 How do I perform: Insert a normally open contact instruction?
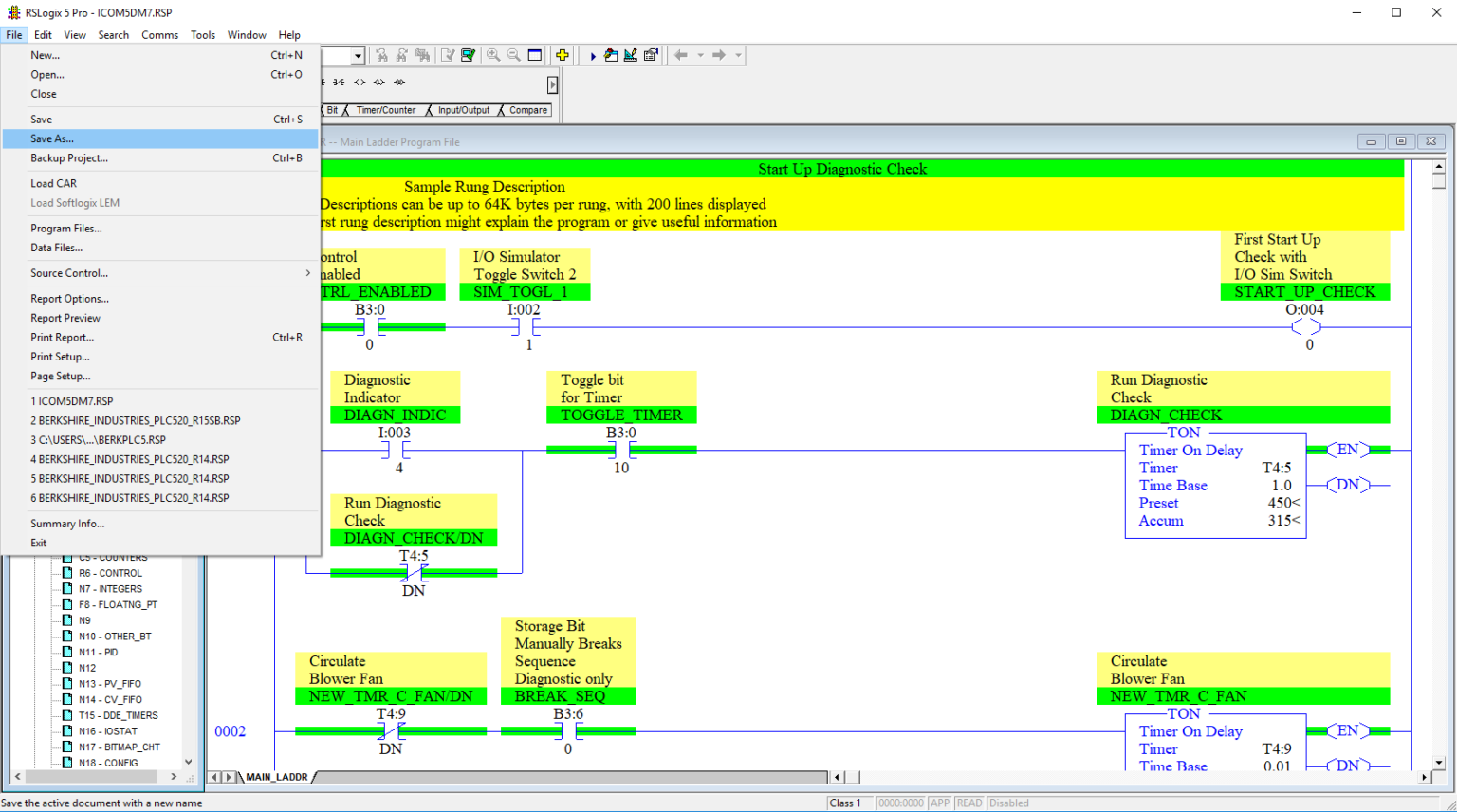click(x=321, y=82)
